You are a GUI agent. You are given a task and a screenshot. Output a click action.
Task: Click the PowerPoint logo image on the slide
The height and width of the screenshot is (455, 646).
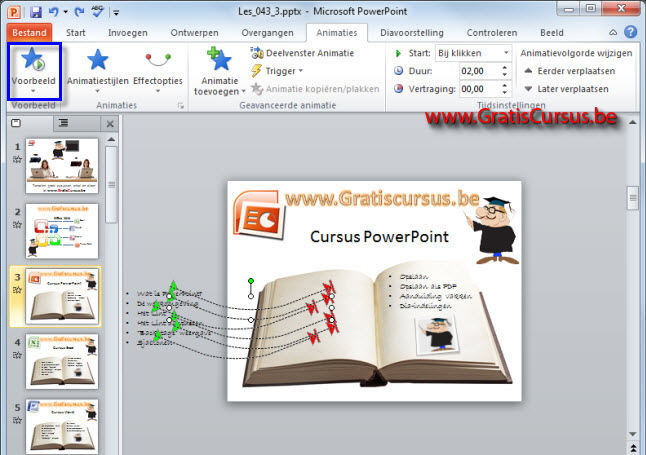pyautogui.click(x=259, y=215)
